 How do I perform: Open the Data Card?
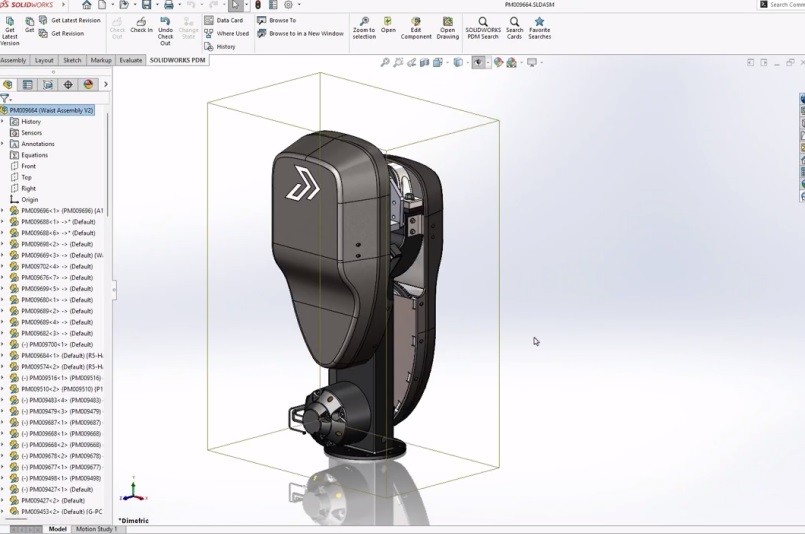[224, 21]
